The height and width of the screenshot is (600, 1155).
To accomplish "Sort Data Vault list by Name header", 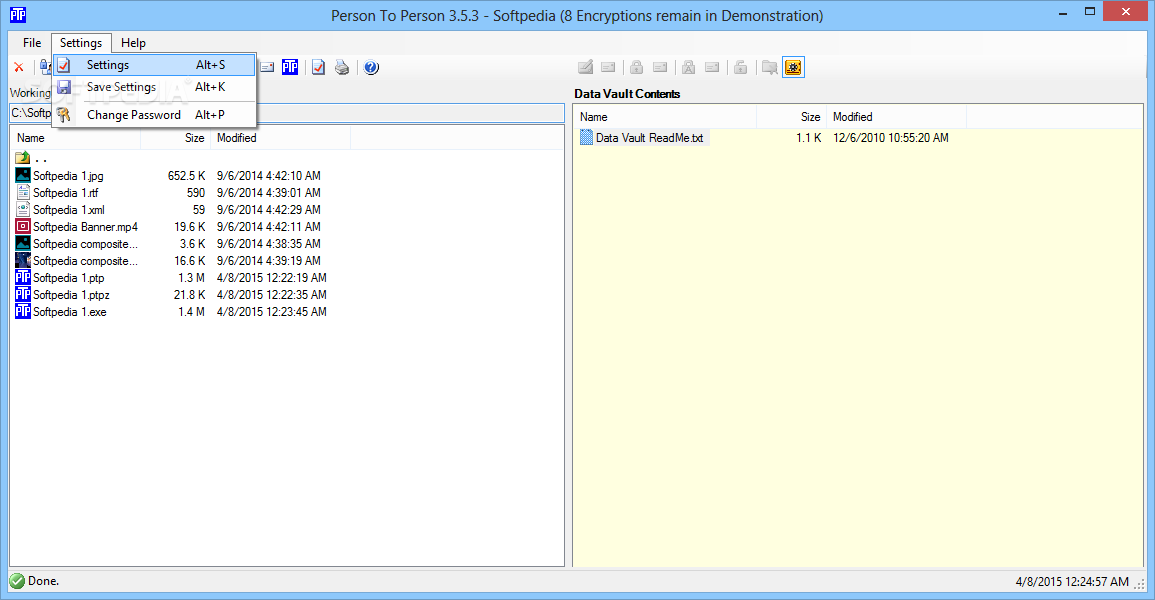I will pos(665,116).
